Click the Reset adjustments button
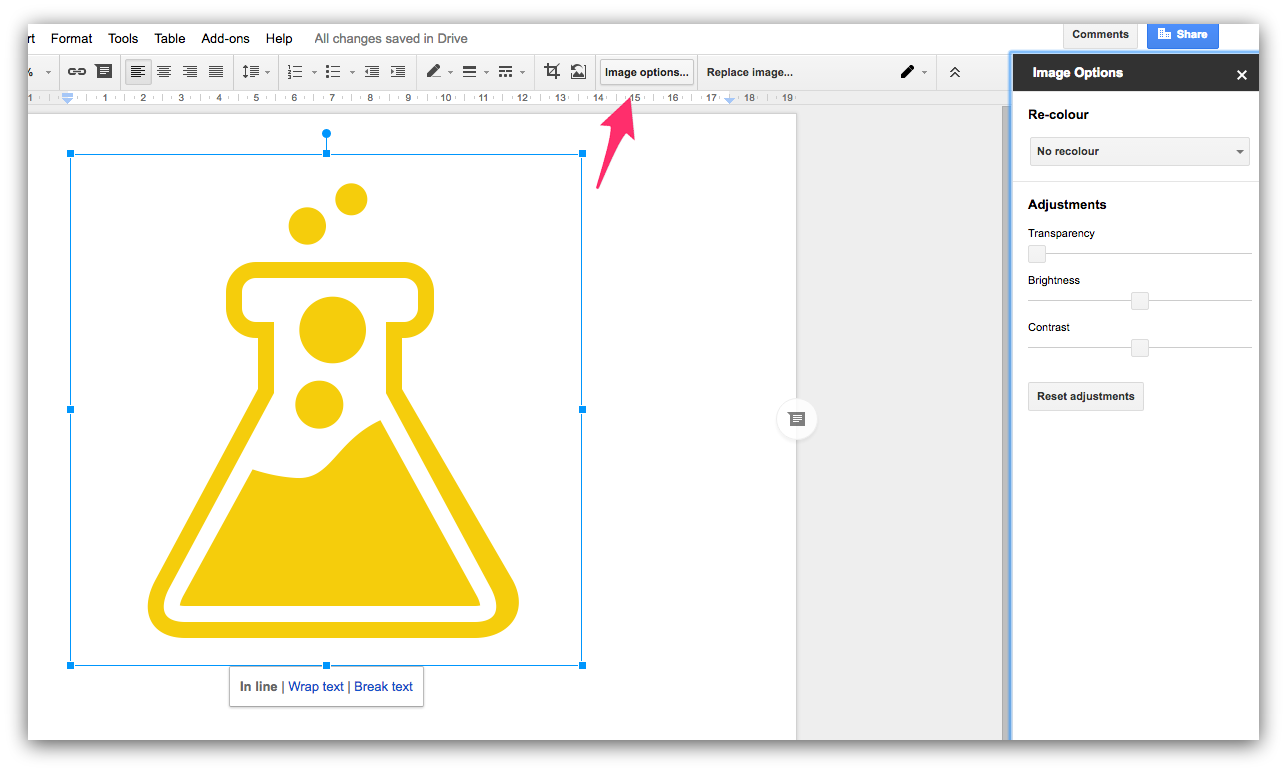Image resolution: width=1287 pixels, height=772 pixels. [x=1085, y=396]
